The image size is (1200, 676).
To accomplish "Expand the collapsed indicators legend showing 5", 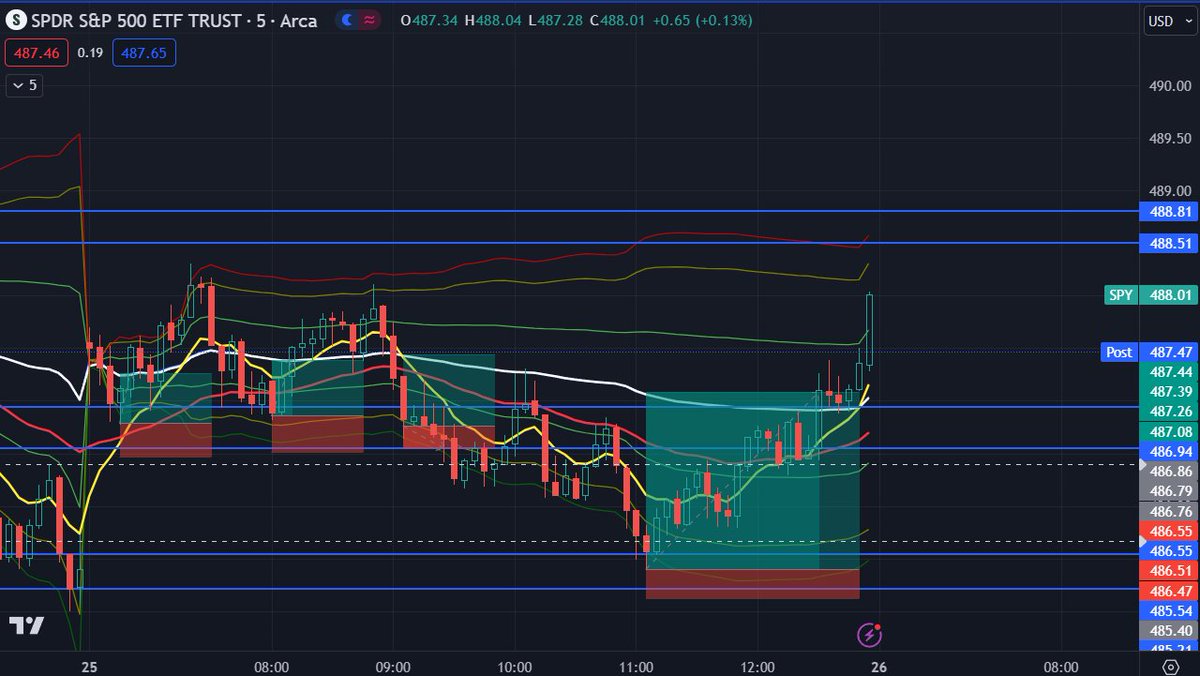I will click(x=25, y=85).
